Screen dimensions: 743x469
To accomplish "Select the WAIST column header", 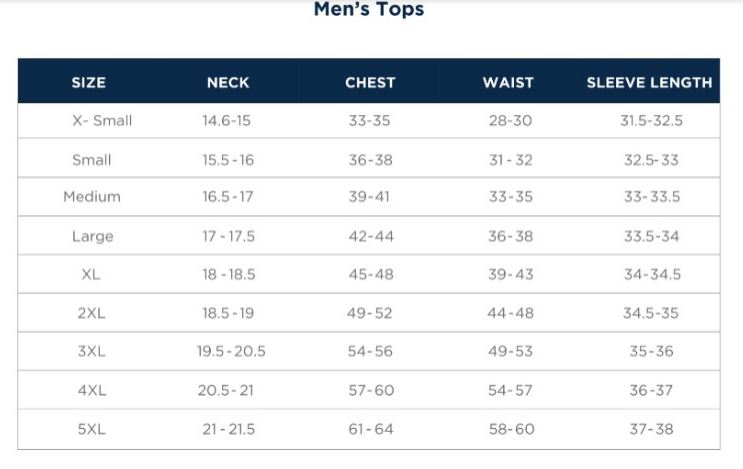I will click(508, 82).
